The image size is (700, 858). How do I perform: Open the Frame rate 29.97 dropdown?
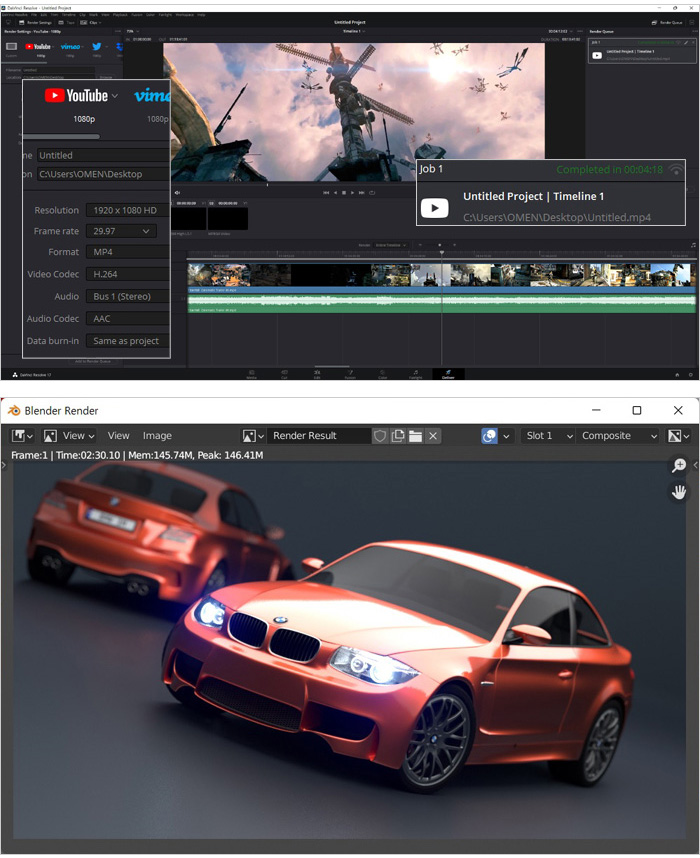120,231
